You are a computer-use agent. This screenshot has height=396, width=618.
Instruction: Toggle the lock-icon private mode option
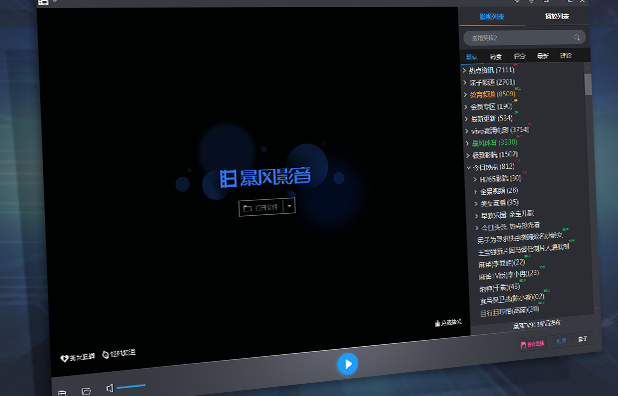pyautogui.click(x=448, y=323)
